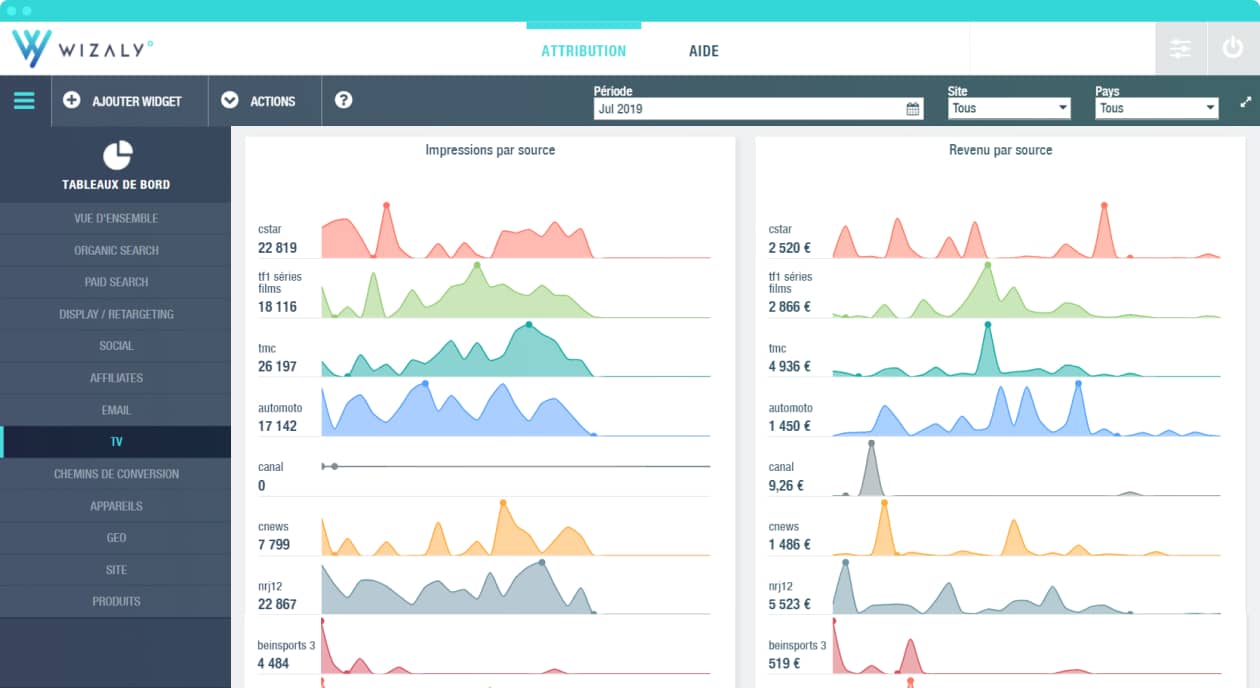Click tf1 séries films impressions value 18 116
This screenshot has height=688, width=1260.
[x=277, y=307]
